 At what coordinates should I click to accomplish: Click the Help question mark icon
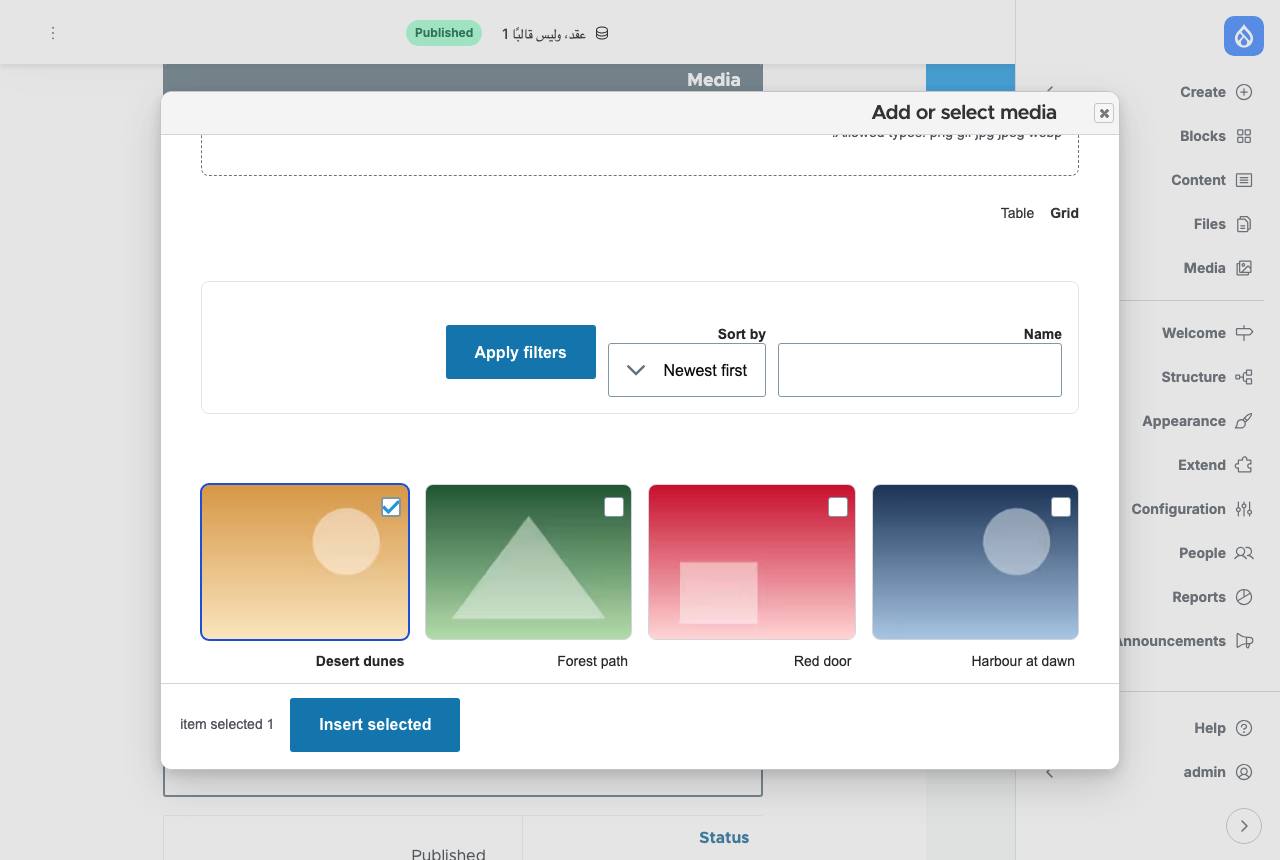point(1244,728)
